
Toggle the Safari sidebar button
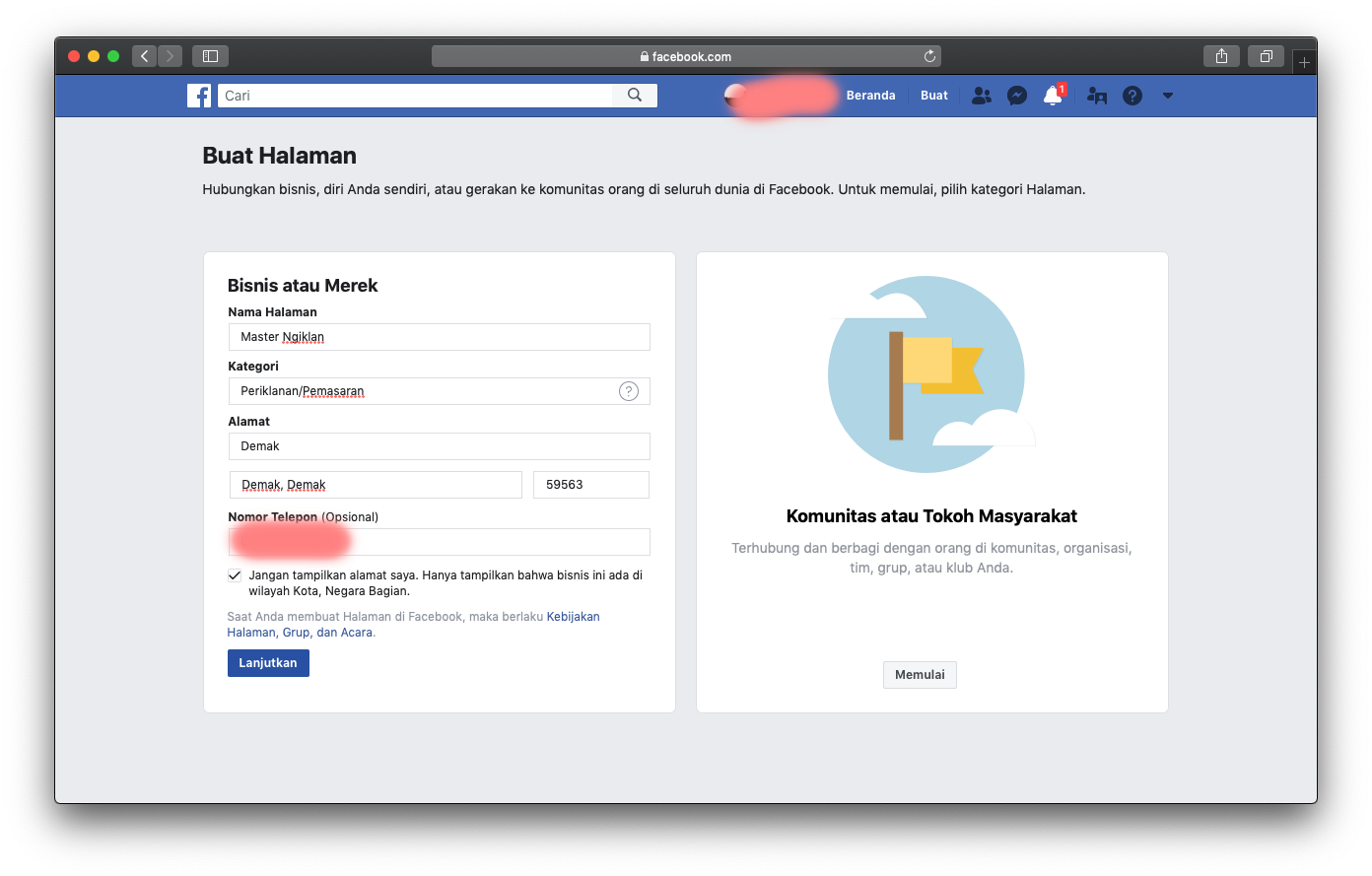pos(210,56)
